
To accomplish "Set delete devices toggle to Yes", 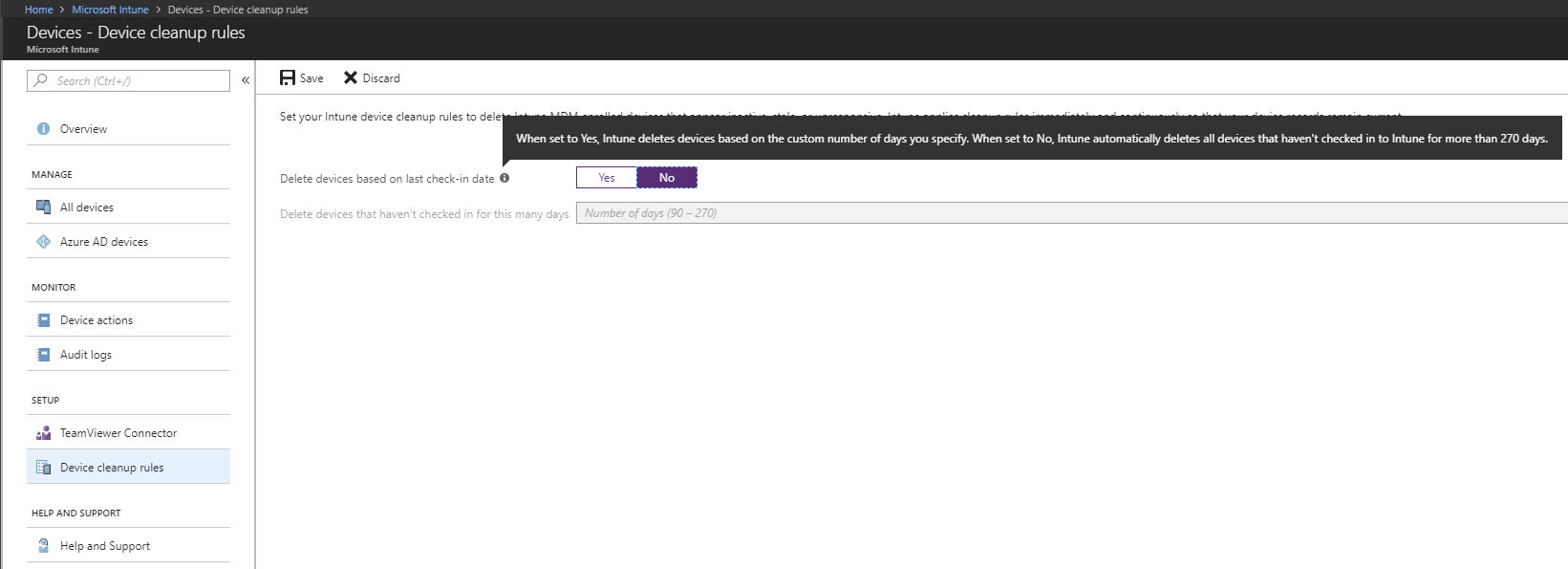I will (607, 178).
